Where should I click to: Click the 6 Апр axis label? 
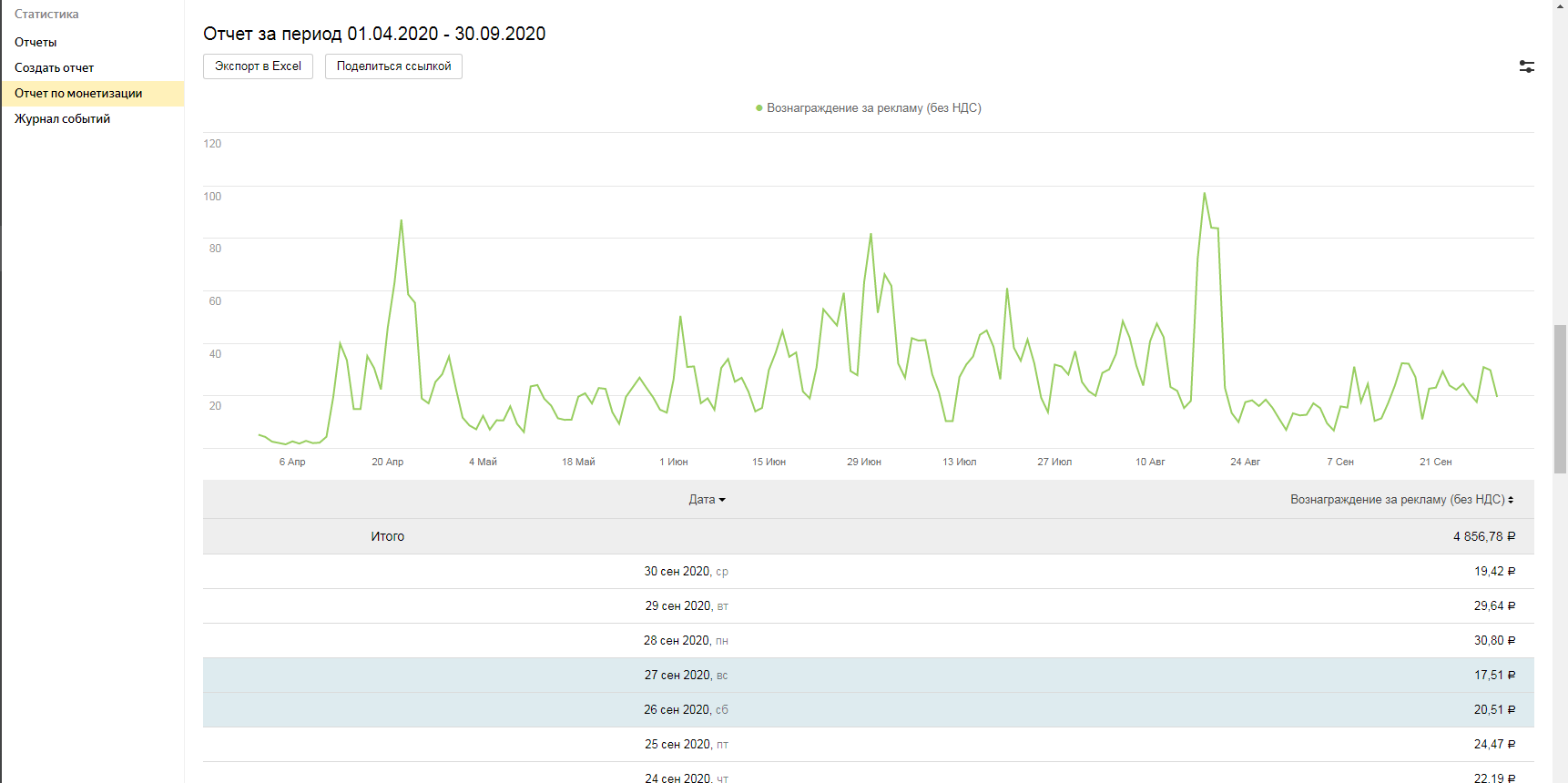292,463
